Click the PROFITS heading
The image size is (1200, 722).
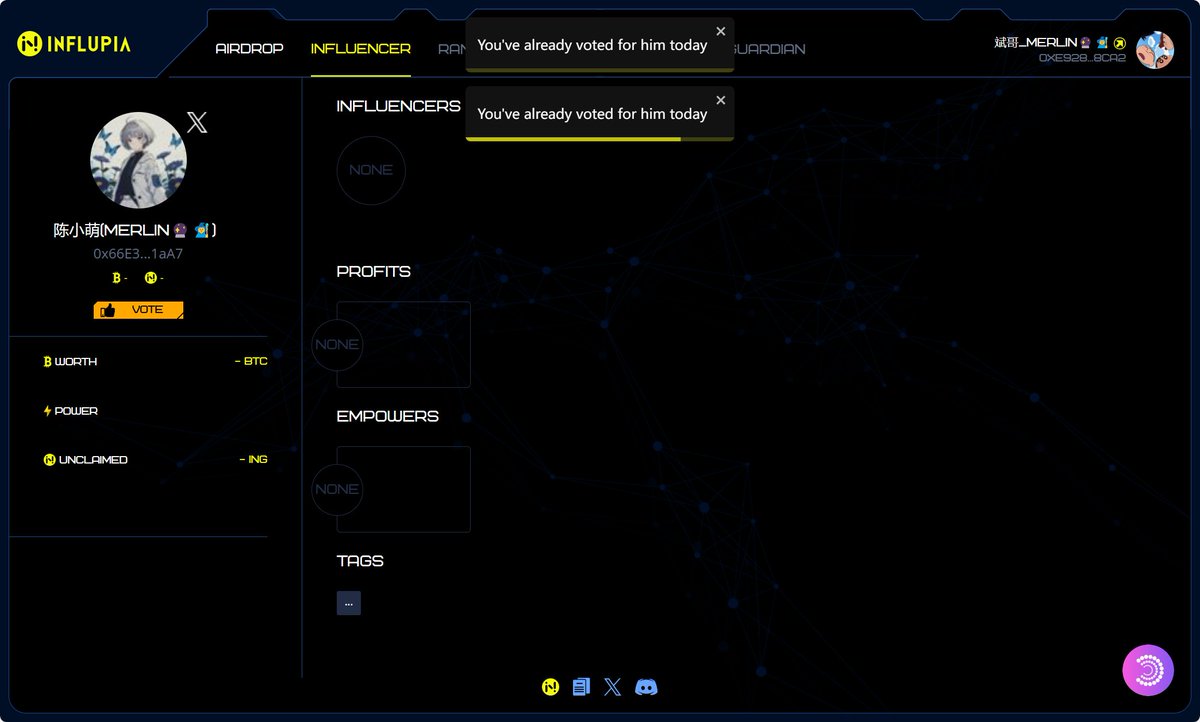click(374, 272)
